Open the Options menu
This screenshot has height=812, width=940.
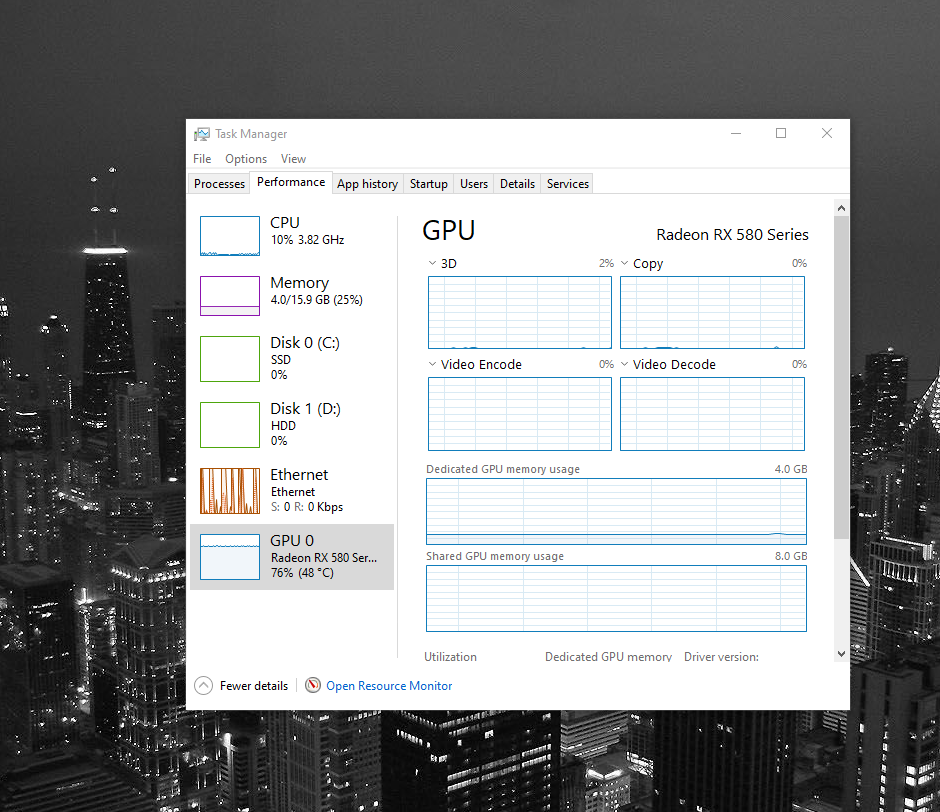click(246, 159)
